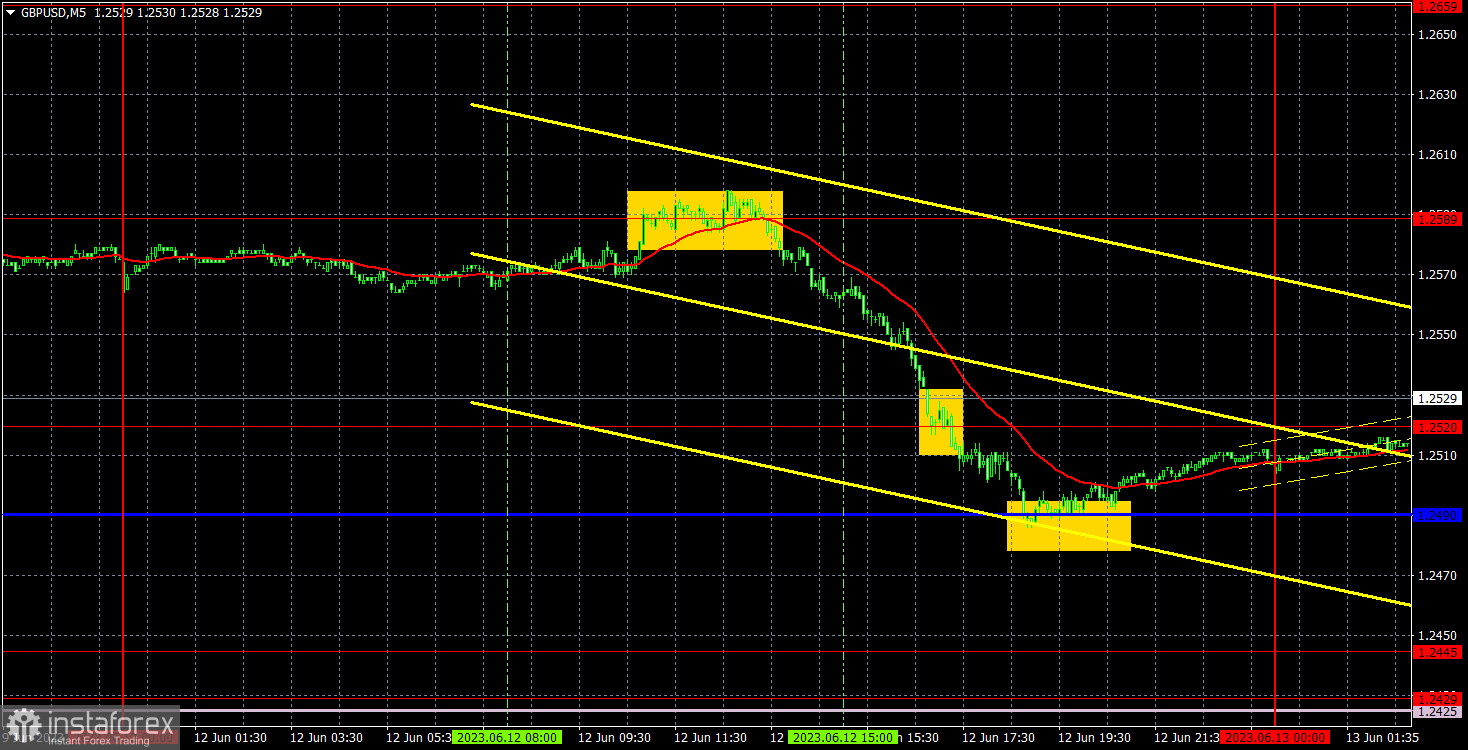Screen dimensions: 1468x750
Task: Click the 1.2470 price axis label
Action: pyautogui.click(x=1436, y=575)
